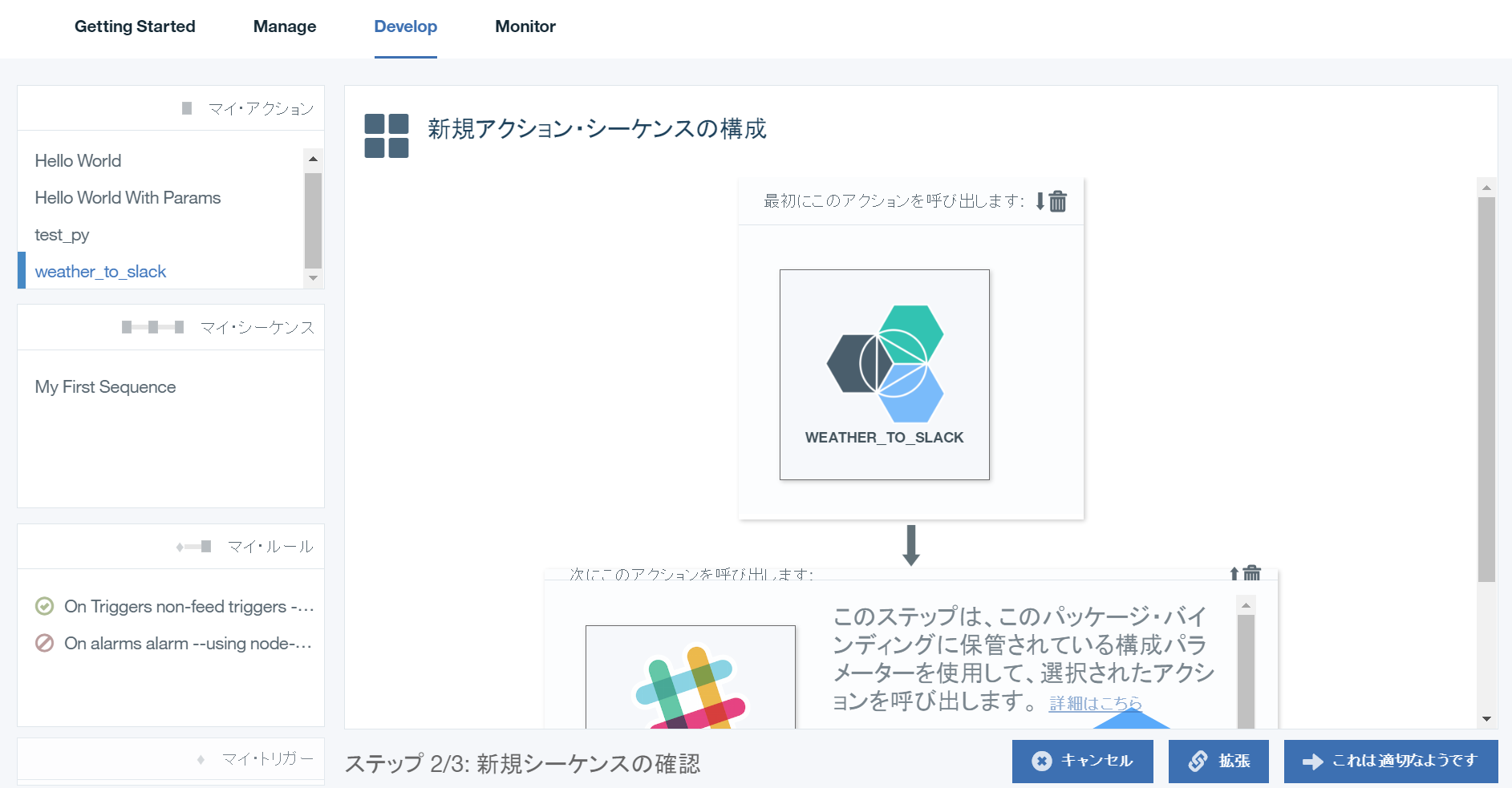Click the 拡張 button

[1218, 761]
